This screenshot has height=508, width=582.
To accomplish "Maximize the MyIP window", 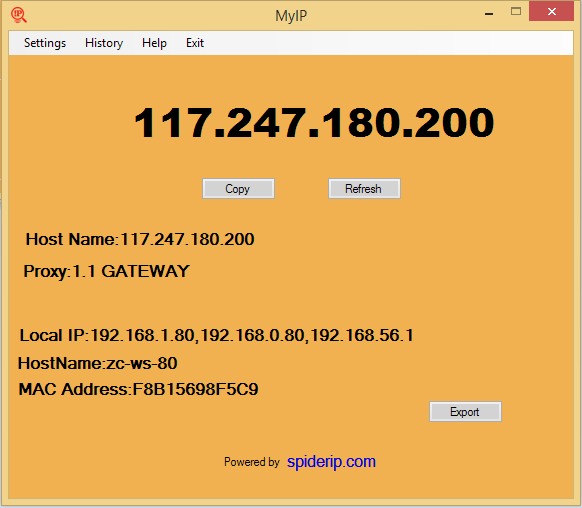I will click(516, 12).
